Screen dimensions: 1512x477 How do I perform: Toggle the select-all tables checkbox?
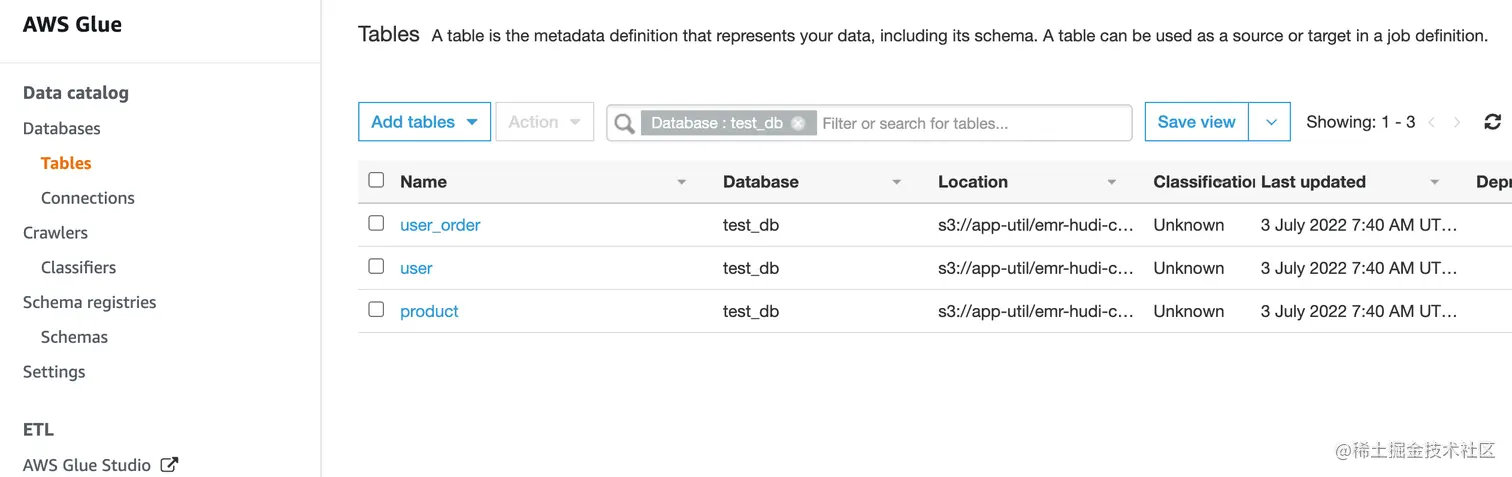(x=376, y=180)
